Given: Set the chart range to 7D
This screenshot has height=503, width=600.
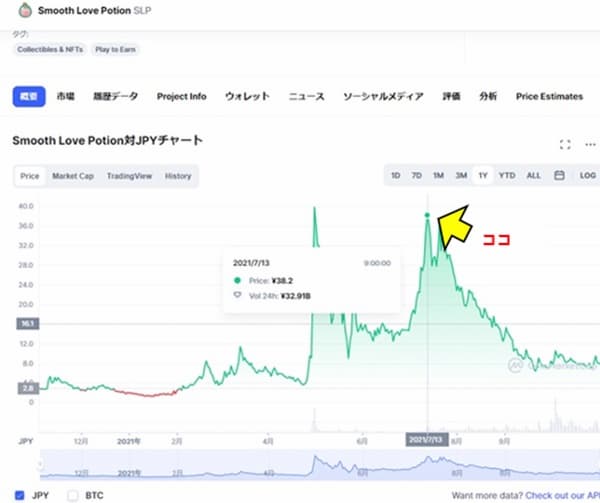Looking at the screenshot, I should pyautogui.click(x=417, y=176).
